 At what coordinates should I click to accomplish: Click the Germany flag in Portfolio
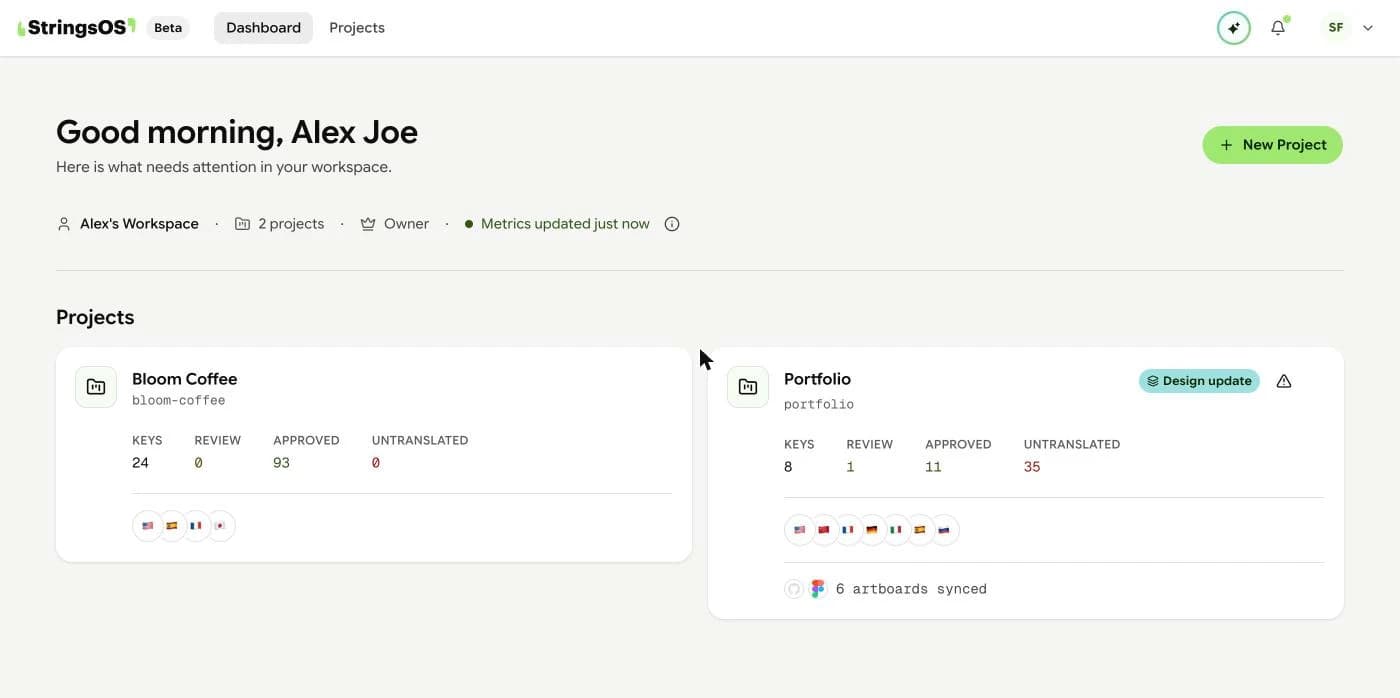pos(872,530)
